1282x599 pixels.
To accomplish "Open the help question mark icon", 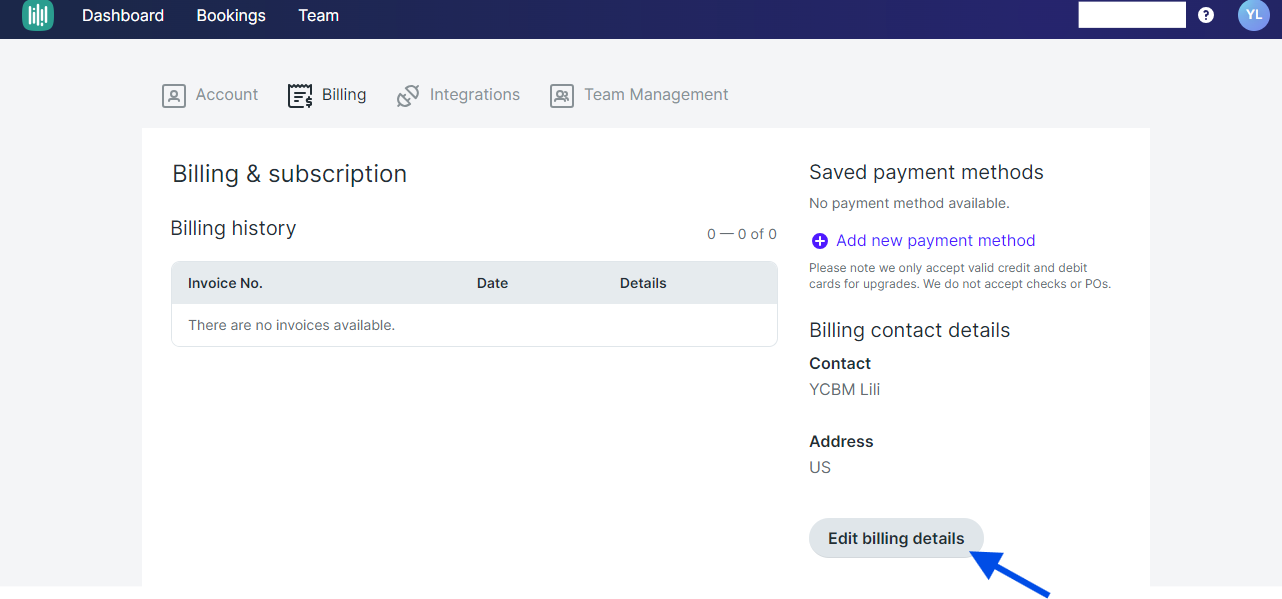I will click(1206, 15).
